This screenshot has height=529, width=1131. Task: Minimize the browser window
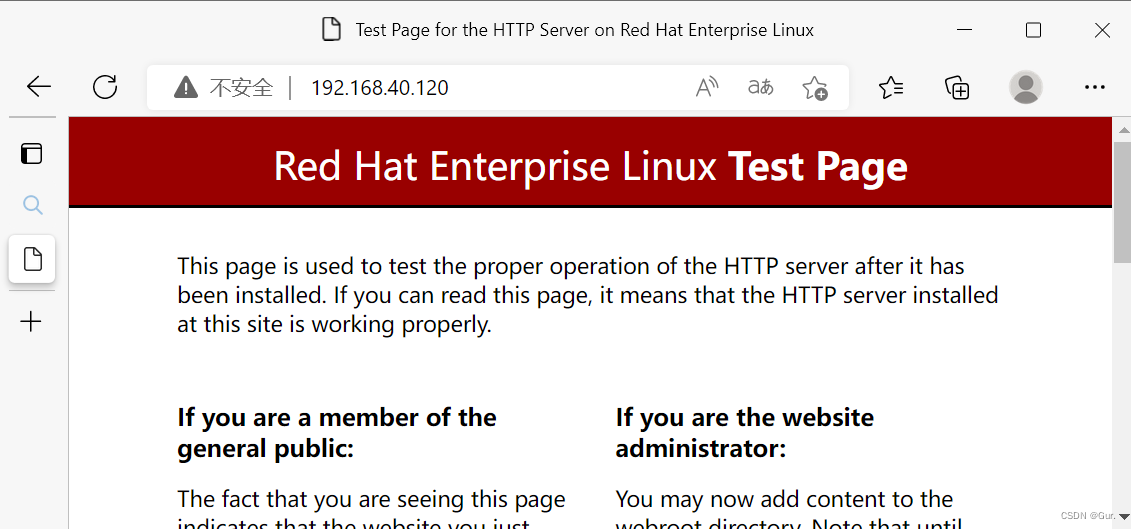point(964,30)
